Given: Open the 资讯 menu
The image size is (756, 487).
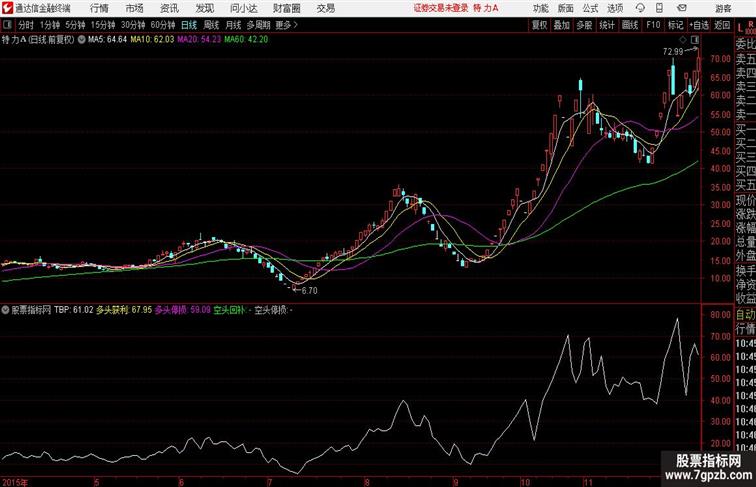Looking at the screenshot, I should [169, 8].
